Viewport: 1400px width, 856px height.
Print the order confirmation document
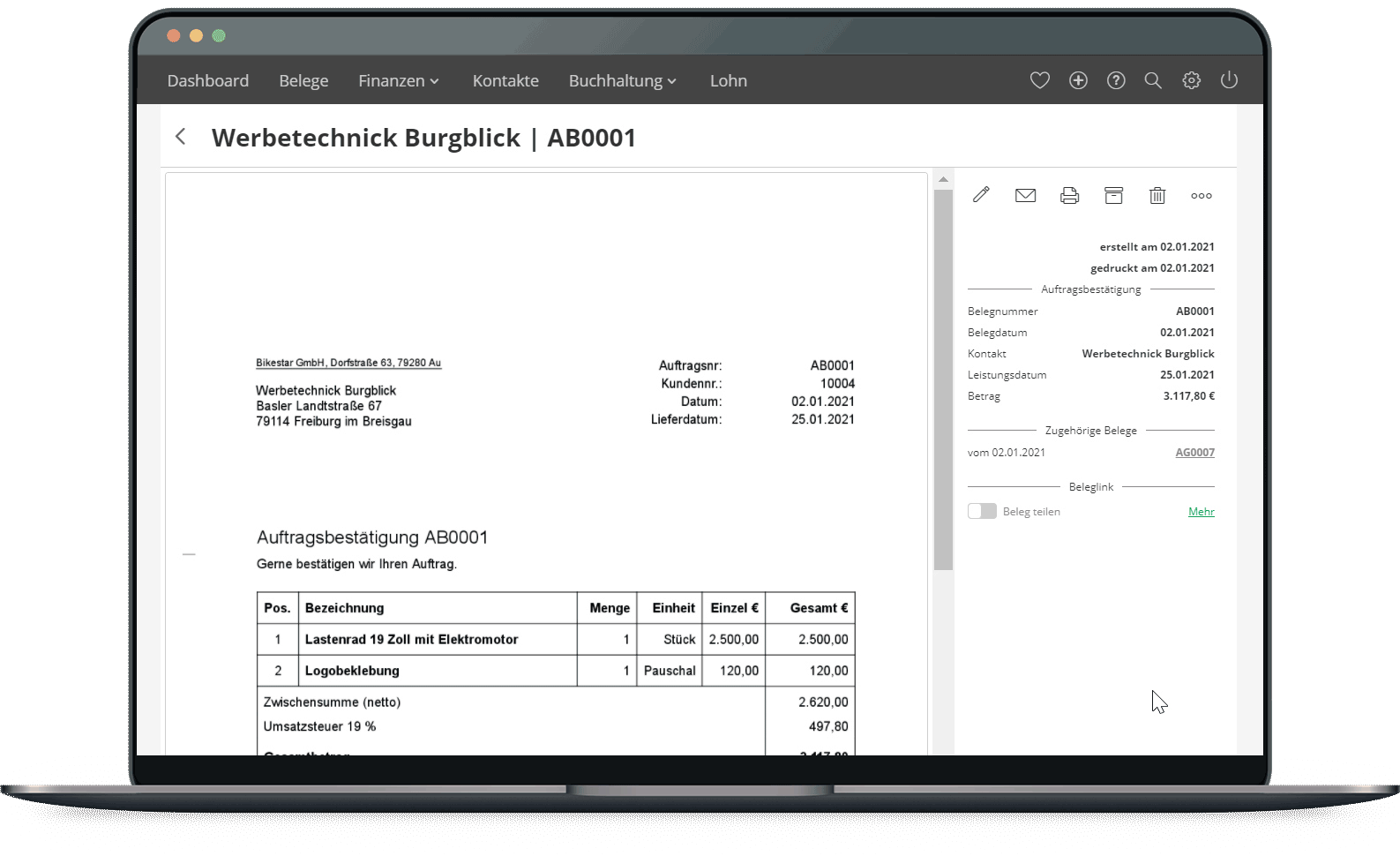coord(1069,195)
